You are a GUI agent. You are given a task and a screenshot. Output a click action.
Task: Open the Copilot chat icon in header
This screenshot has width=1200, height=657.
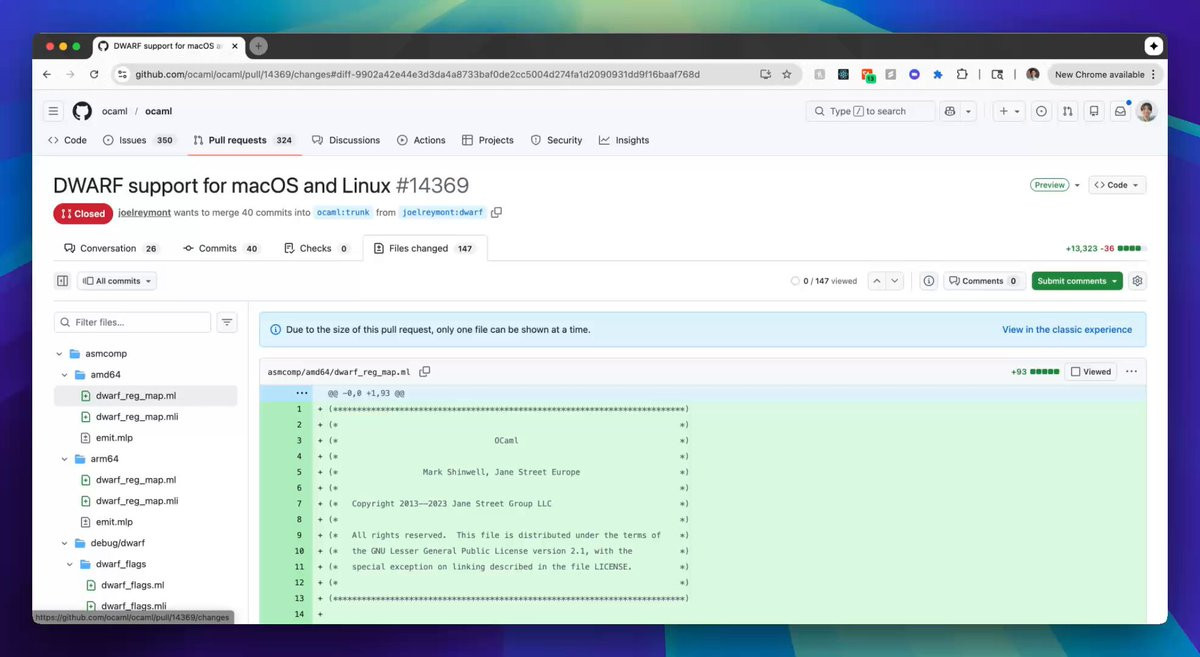point(950,112)
